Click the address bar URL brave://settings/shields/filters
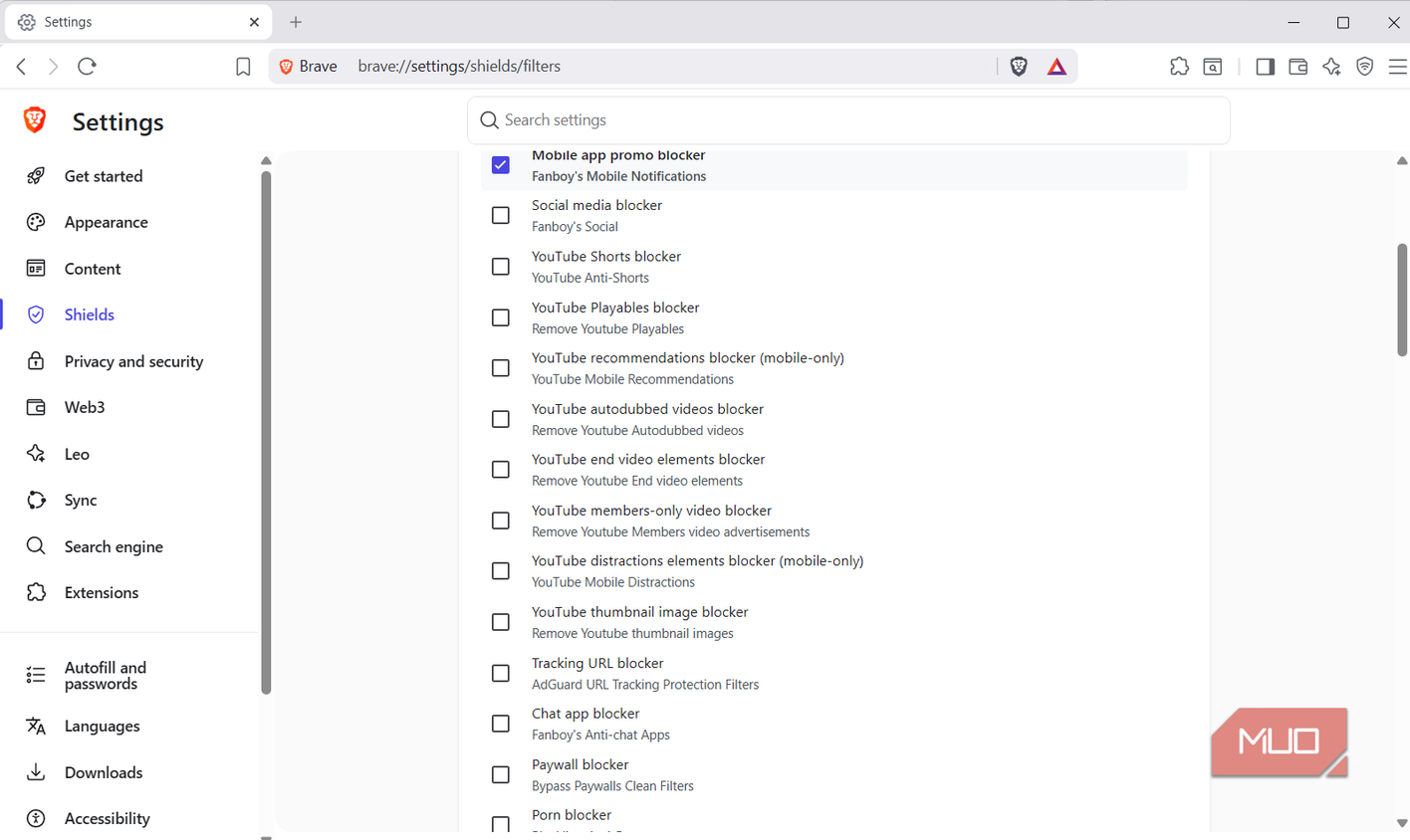This screenshot has width=1410, height=840. pyautogui.click(x=459, y=67)
